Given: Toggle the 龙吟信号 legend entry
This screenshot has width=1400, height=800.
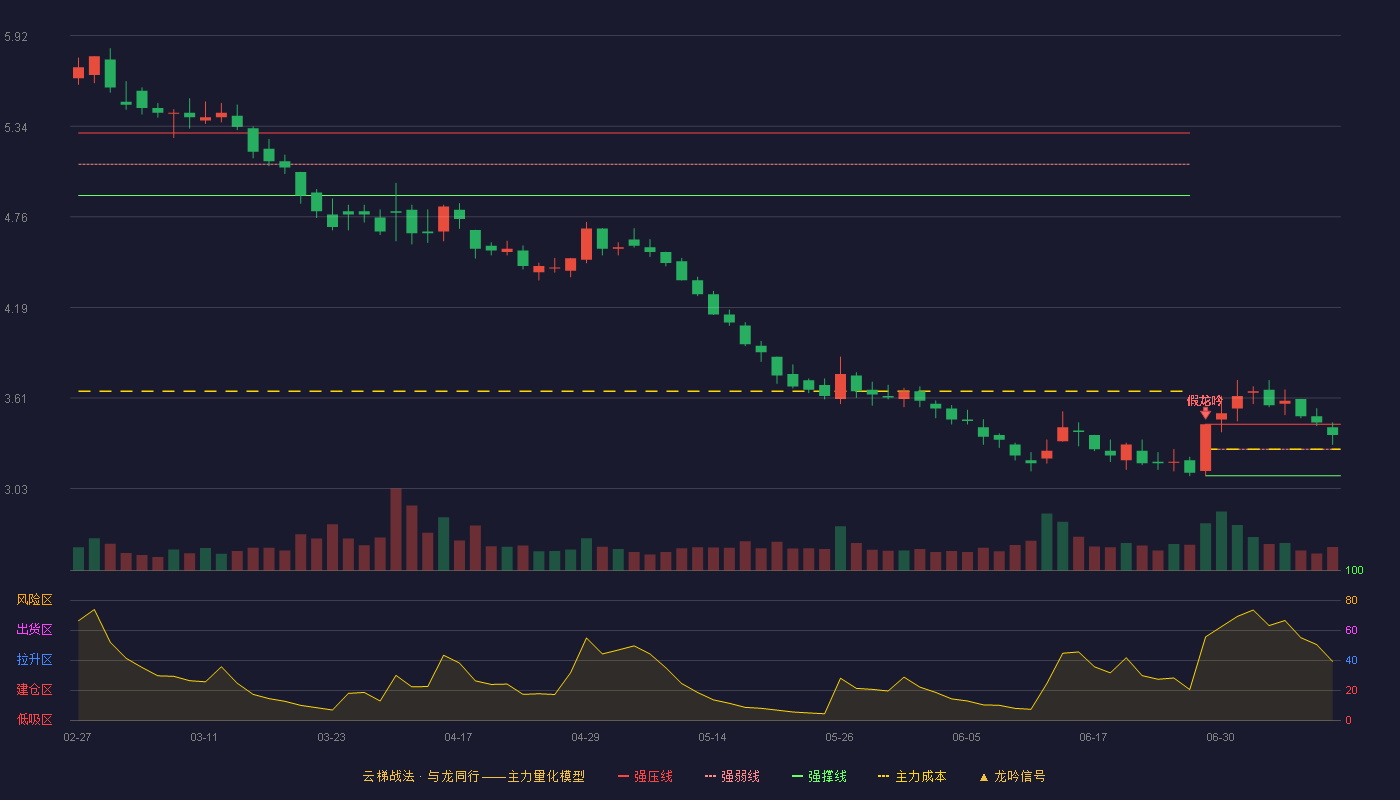Looking at the screenshot, I should (1012, 776).
